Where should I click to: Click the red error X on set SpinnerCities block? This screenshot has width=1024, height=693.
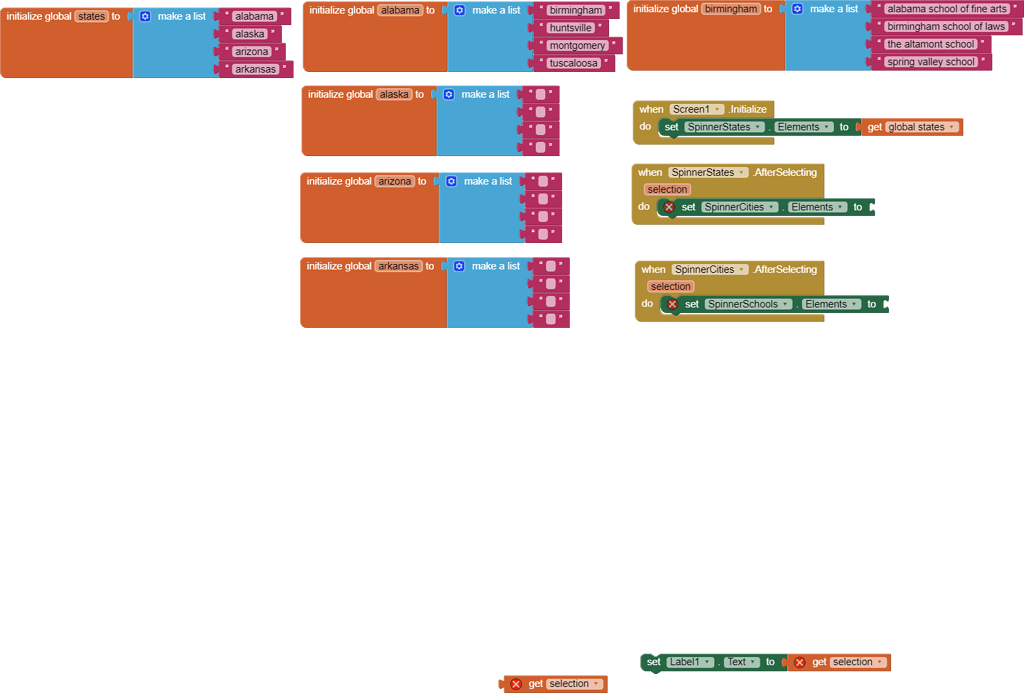(x=669, y=207)
